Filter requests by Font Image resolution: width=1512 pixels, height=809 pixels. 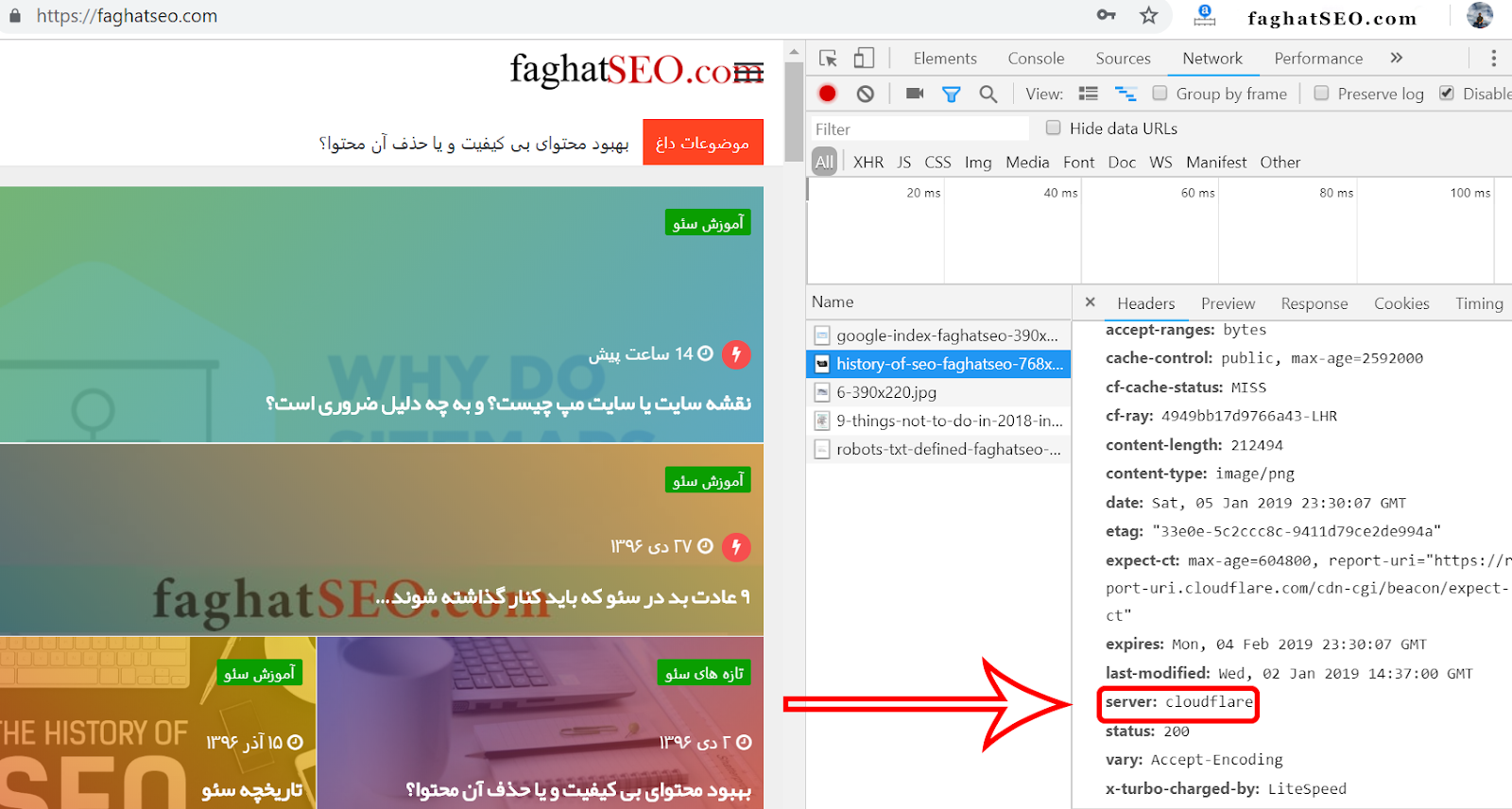(x=1078, y=163)
